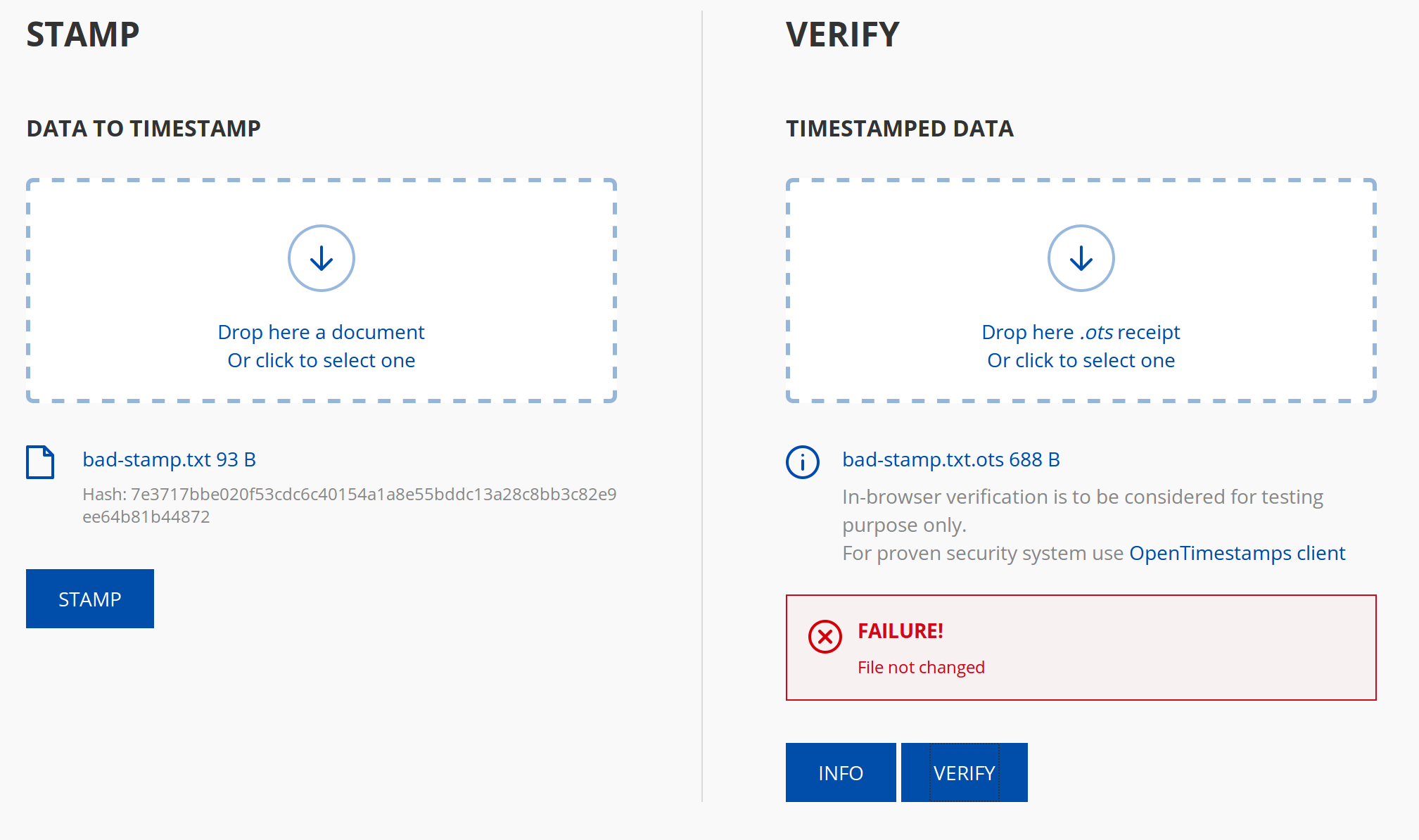Viewport: 1419px width, 840px height.
Task: Open the VERIFY dropzone to select an .ots receipt
Action: coord(1081,290)
